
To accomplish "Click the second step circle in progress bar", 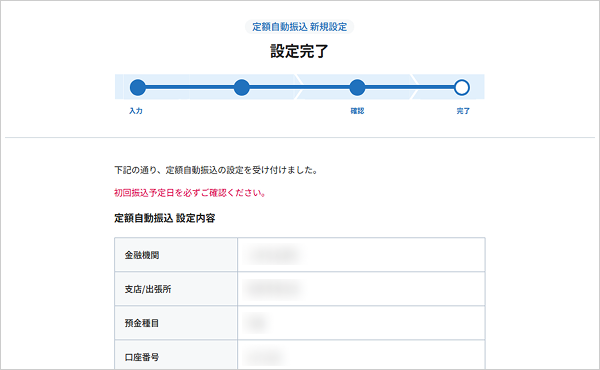I will 241,87.
